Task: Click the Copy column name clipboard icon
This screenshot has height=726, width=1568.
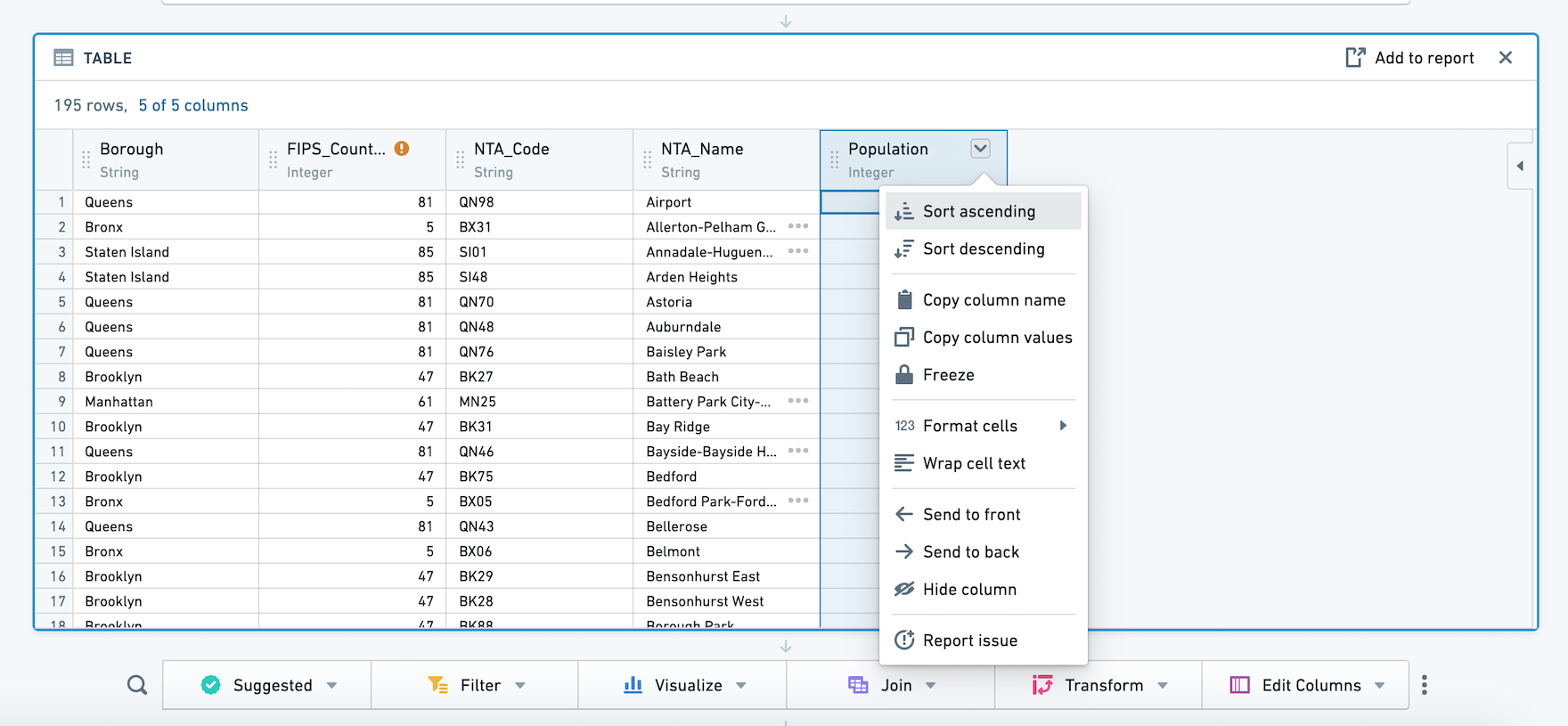Action: pyautogui.click(x=904, y=299)
